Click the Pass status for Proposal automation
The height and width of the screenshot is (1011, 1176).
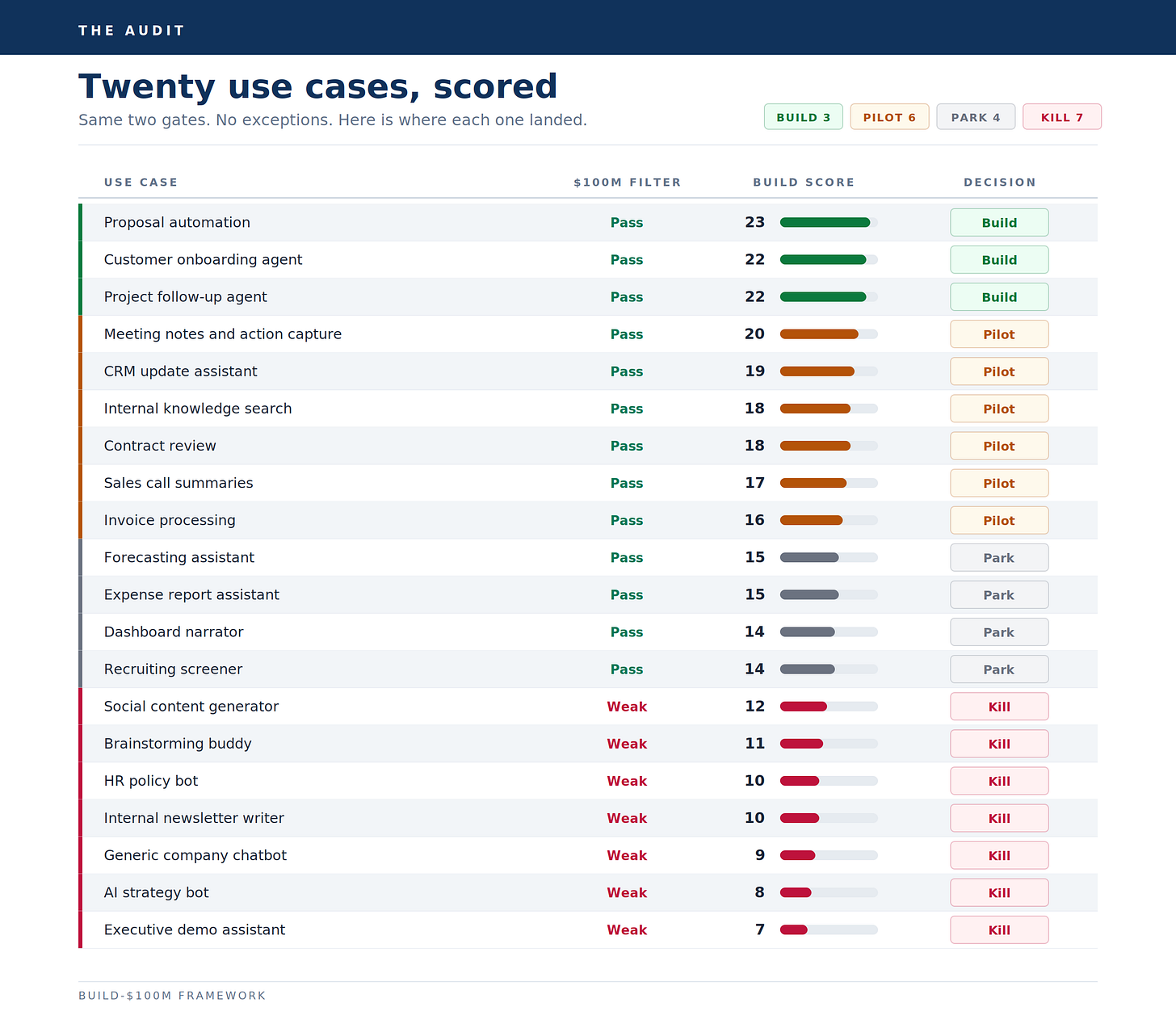pos(627,223)
